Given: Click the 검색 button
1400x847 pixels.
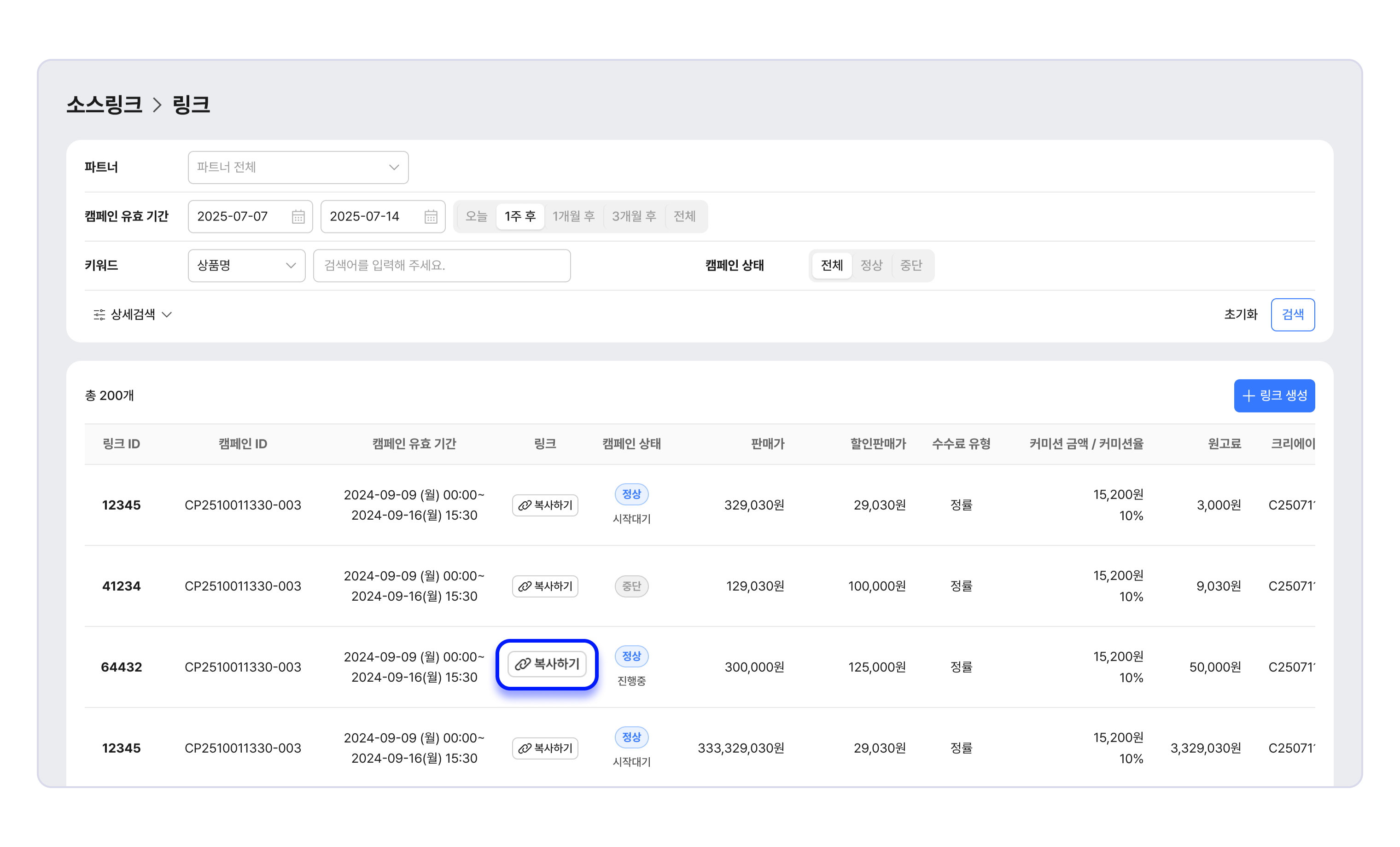Looking at the screenshot, I should (1292, 315).
